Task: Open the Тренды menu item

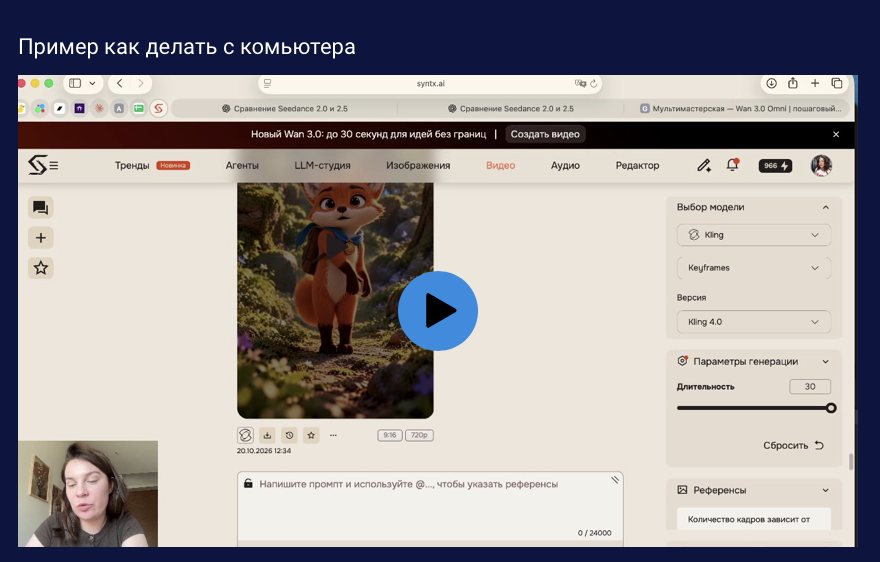Action: [132, 165]
